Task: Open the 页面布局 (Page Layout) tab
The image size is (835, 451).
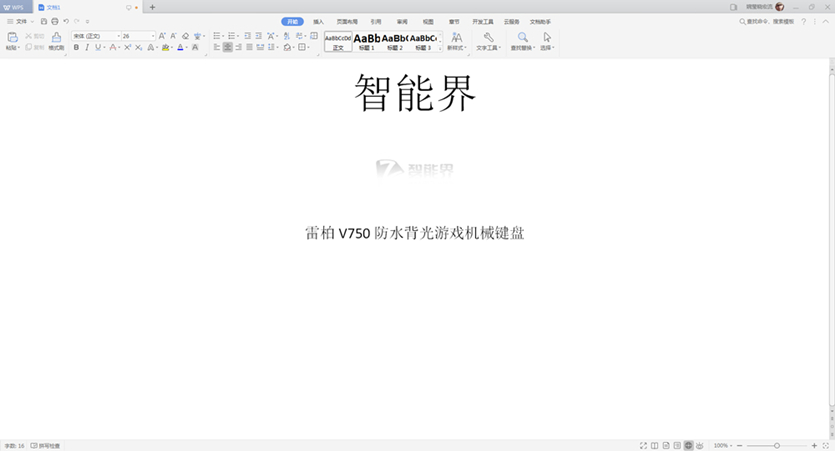Action: point(347,21)
